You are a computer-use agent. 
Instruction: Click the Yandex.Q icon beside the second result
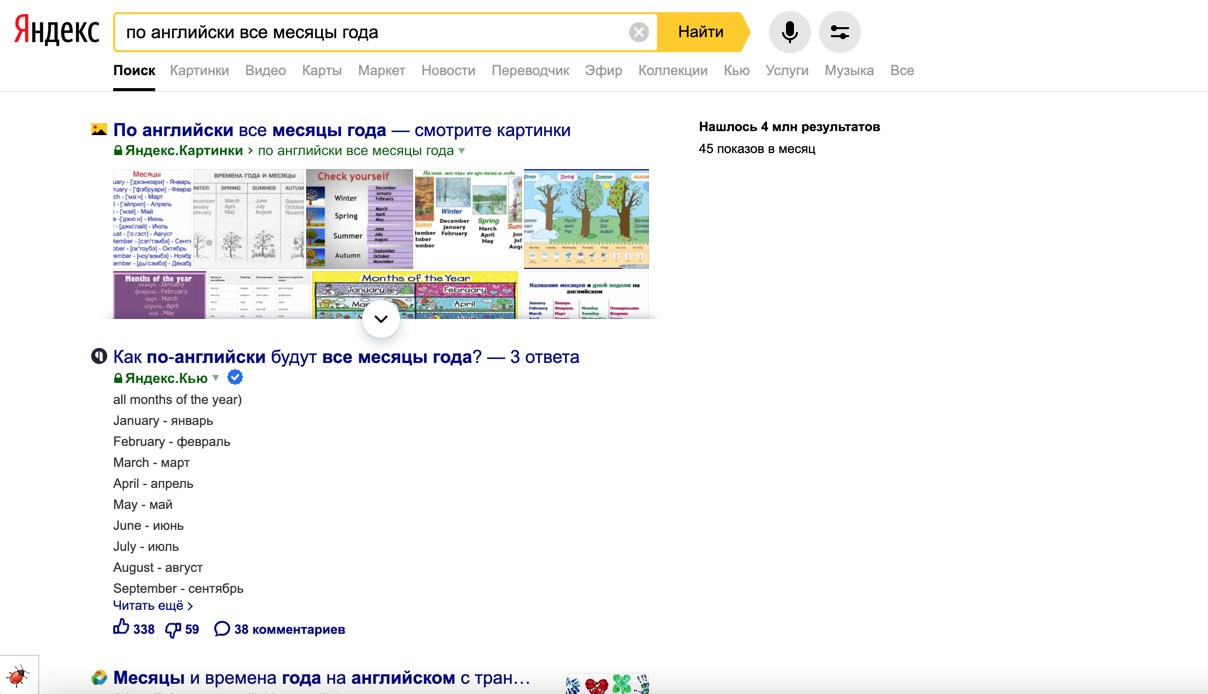[99, 356]
